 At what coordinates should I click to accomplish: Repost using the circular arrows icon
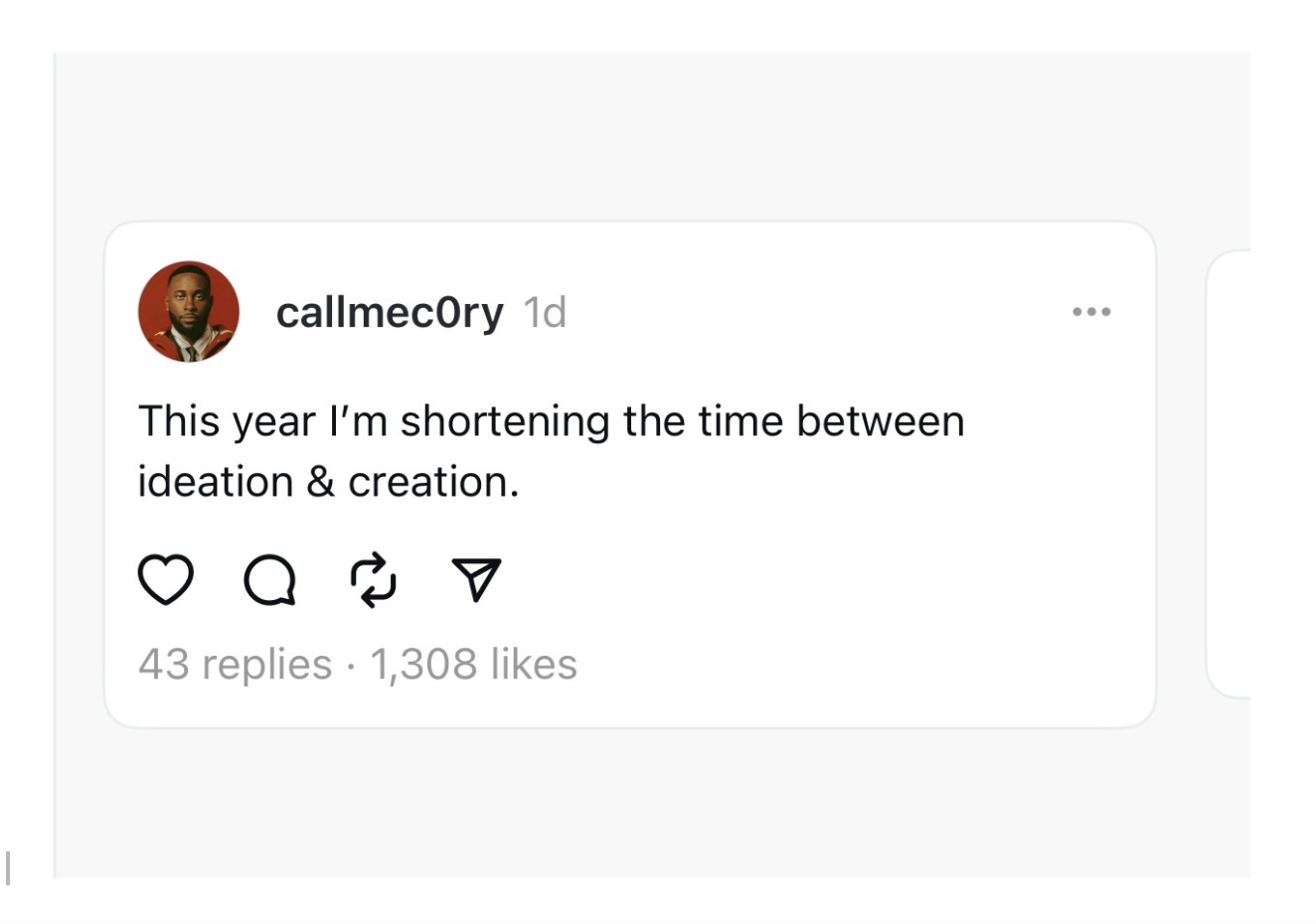[374, 580]
